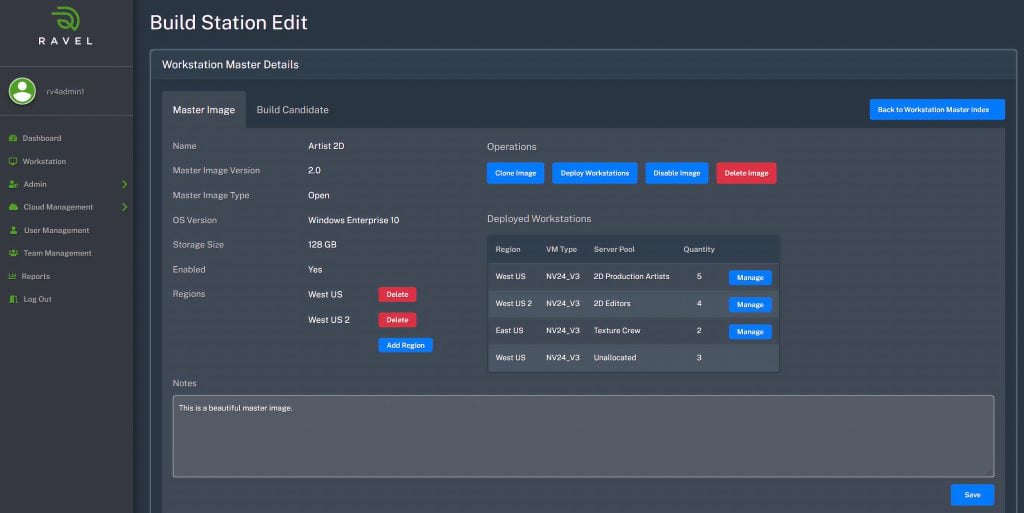Screen dimensions: 1024x513
Task: Go back to Workstation Master Index
Action: tap(936, 110)
